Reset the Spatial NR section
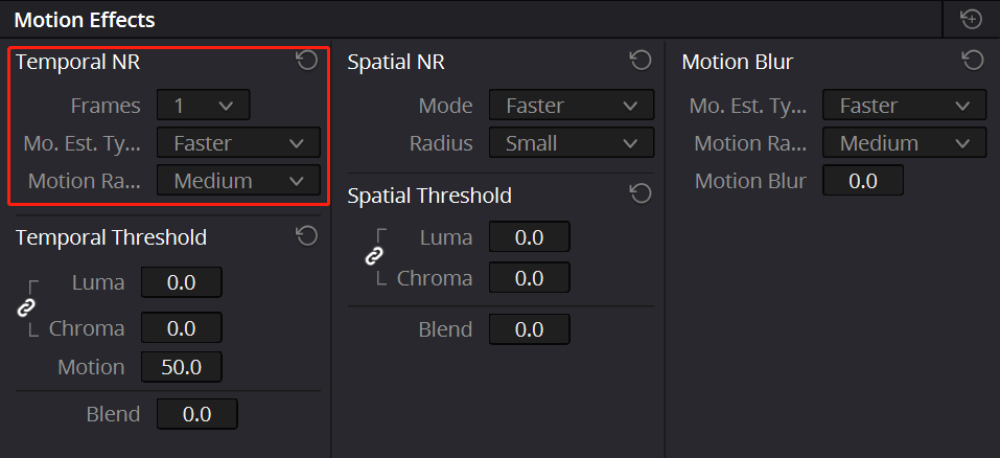Image resolution: width=1000 pixels, height=458 pixels. (x=640, y=61)
